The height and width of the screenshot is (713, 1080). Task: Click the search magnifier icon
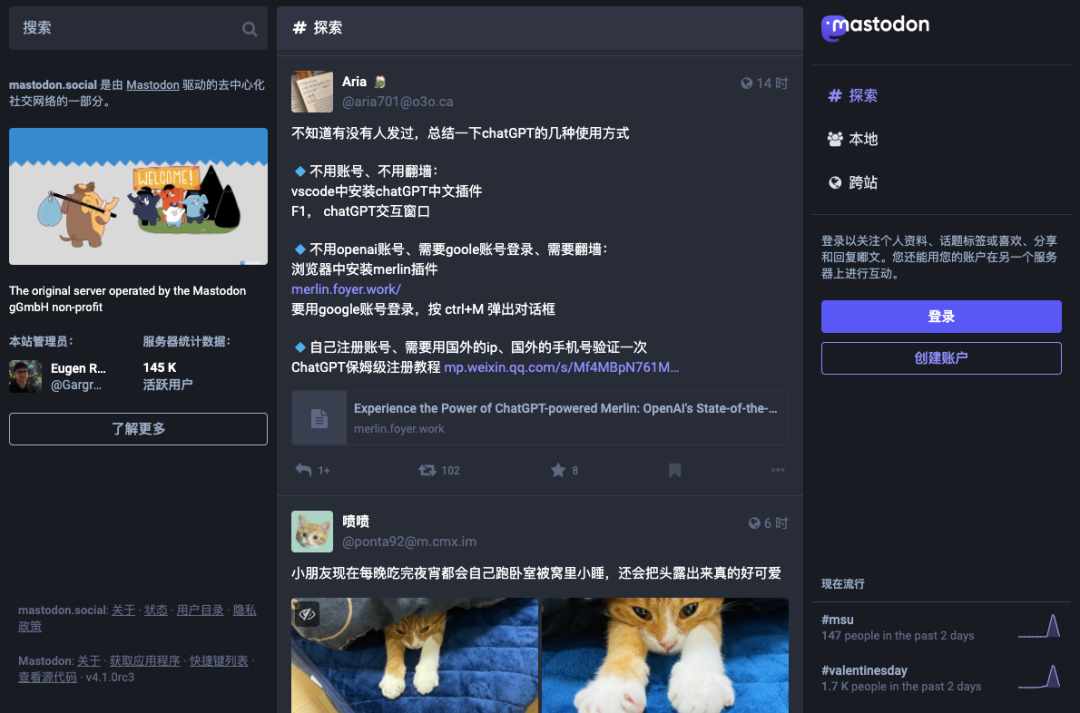click(249, 29)
